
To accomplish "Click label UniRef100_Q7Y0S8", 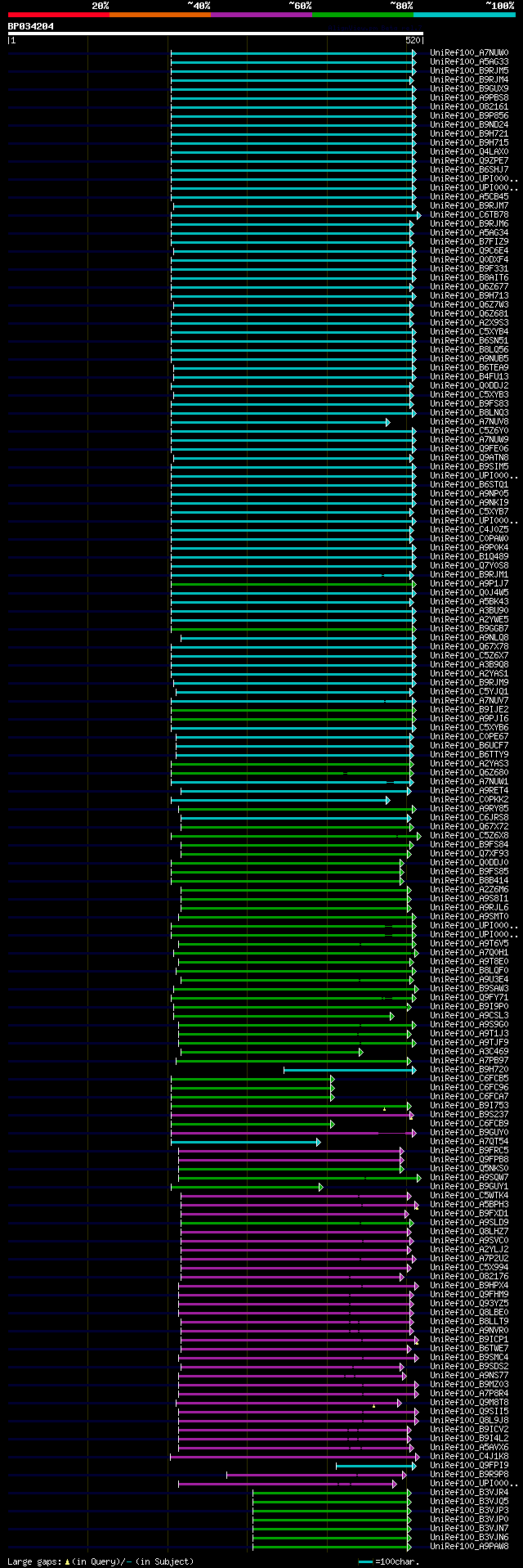I will pyautogui.click(x=469, y=566).
